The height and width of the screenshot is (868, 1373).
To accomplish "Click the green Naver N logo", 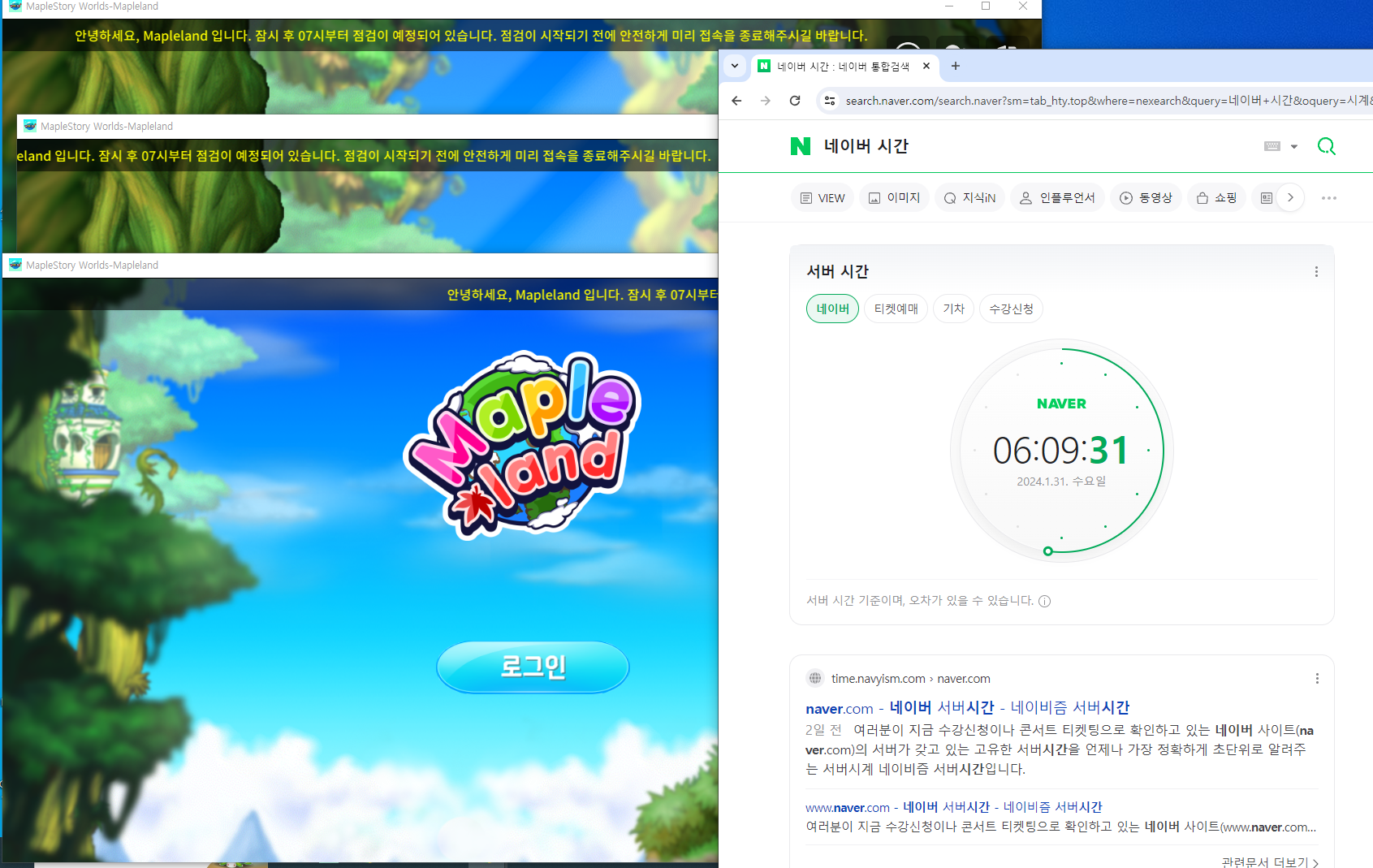I will point(800,146).
